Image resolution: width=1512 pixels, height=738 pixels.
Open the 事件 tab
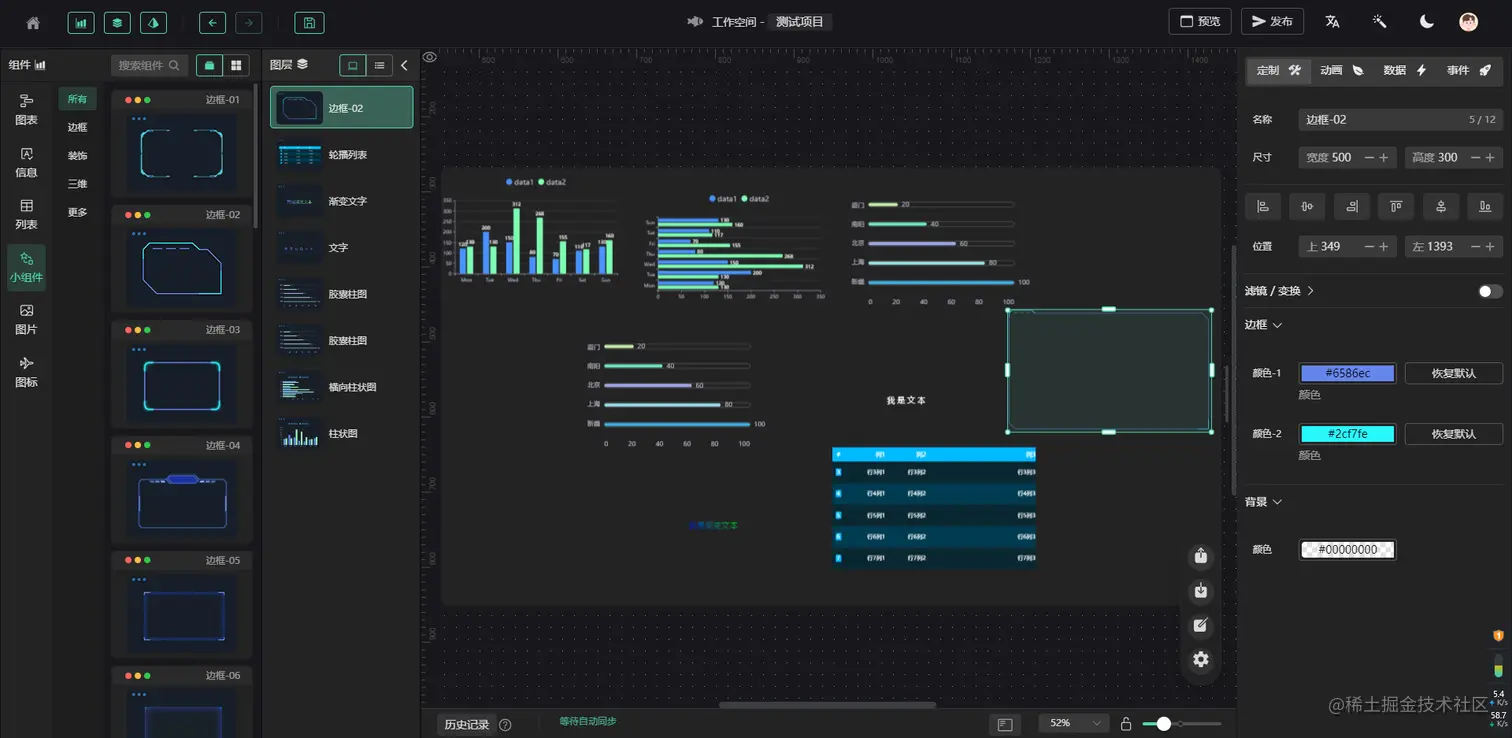tap(1469, 71)
